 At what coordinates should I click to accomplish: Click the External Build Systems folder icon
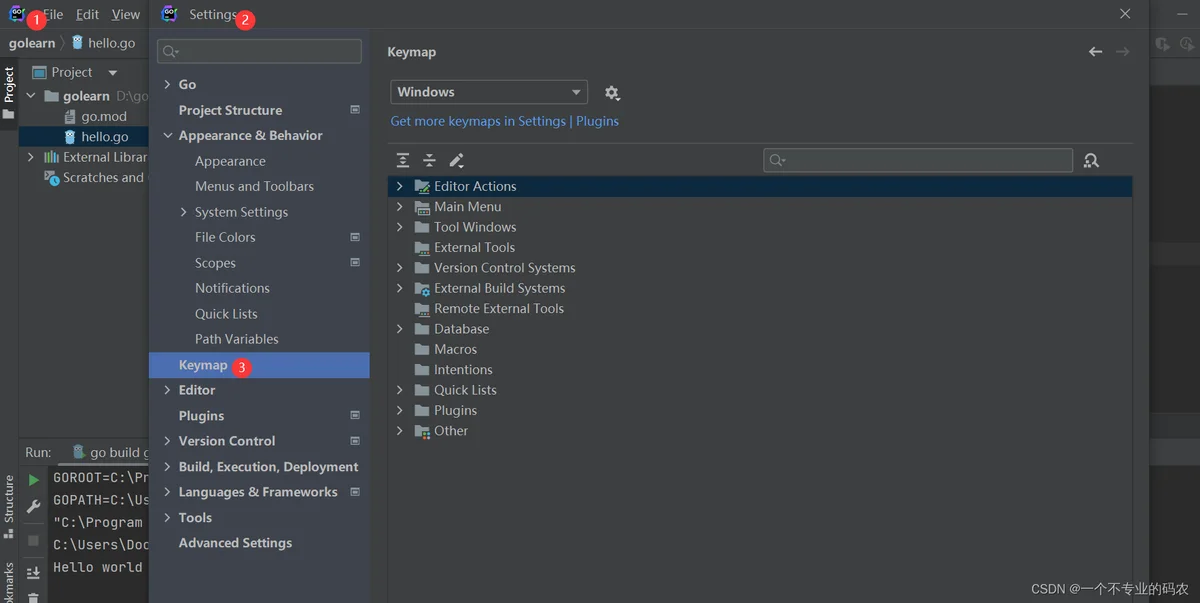tap(422, 289)
